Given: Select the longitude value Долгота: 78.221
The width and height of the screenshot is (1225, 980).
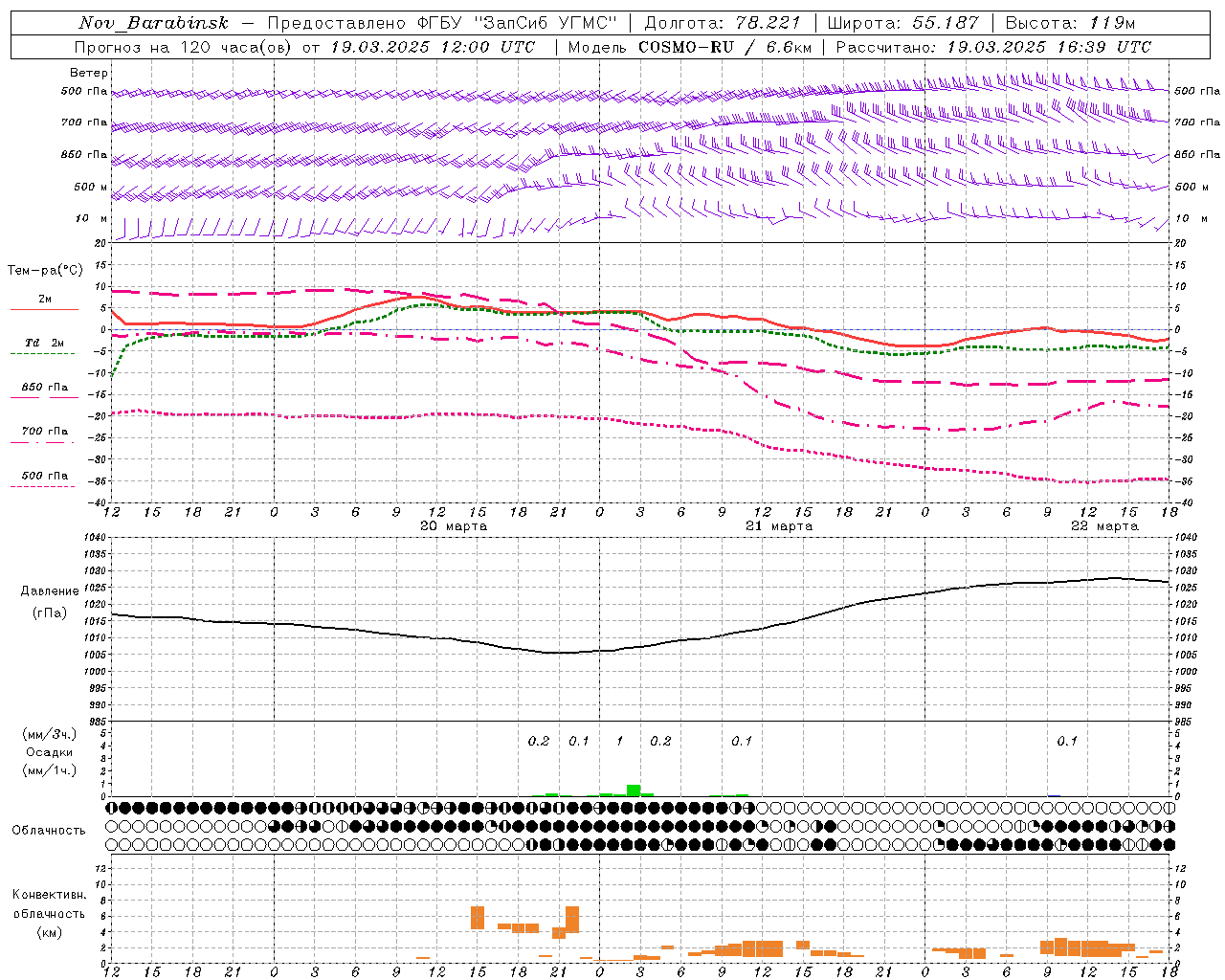Looking at the screenshot, I should pos(723,23).
